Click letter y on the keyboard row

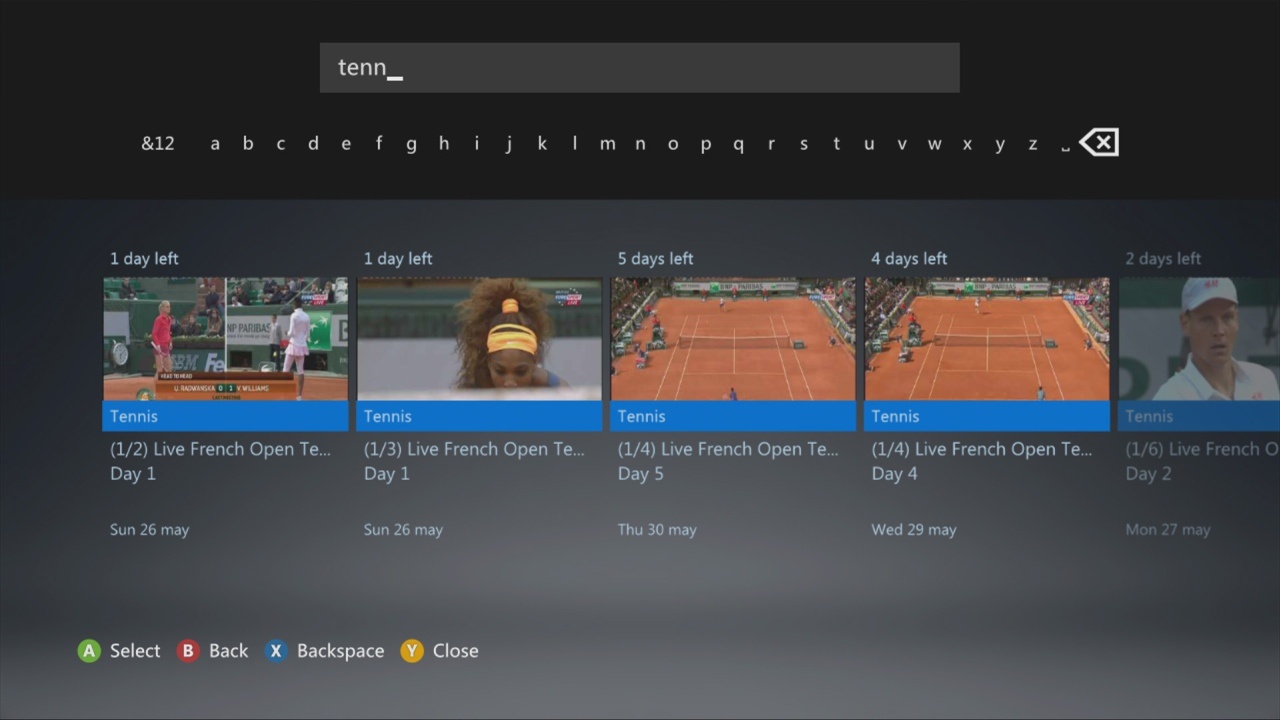pos(999,145)
